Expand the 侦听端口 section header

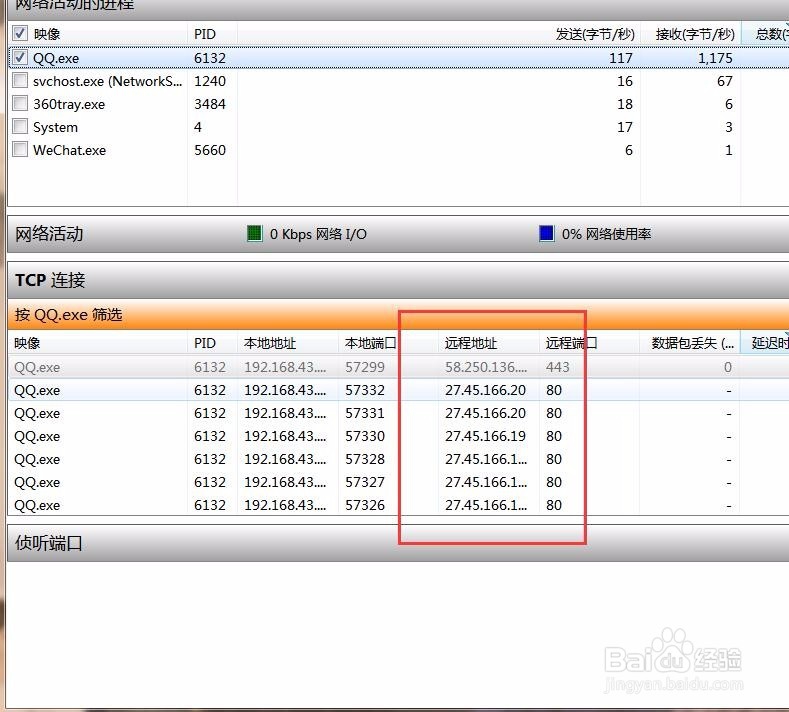(398, 543)
